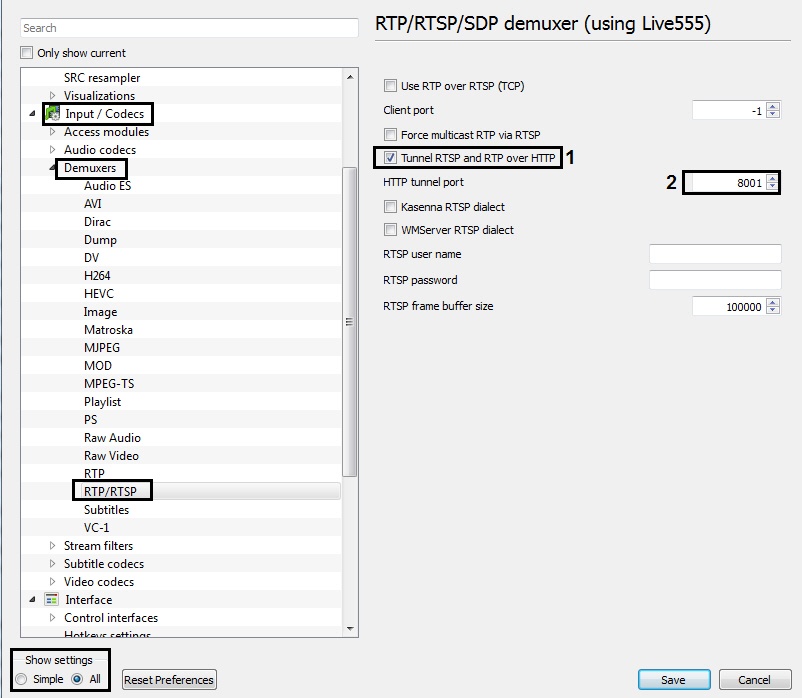Expand the Video codecs tree node

pyautogui.click(x=53, y=582)
